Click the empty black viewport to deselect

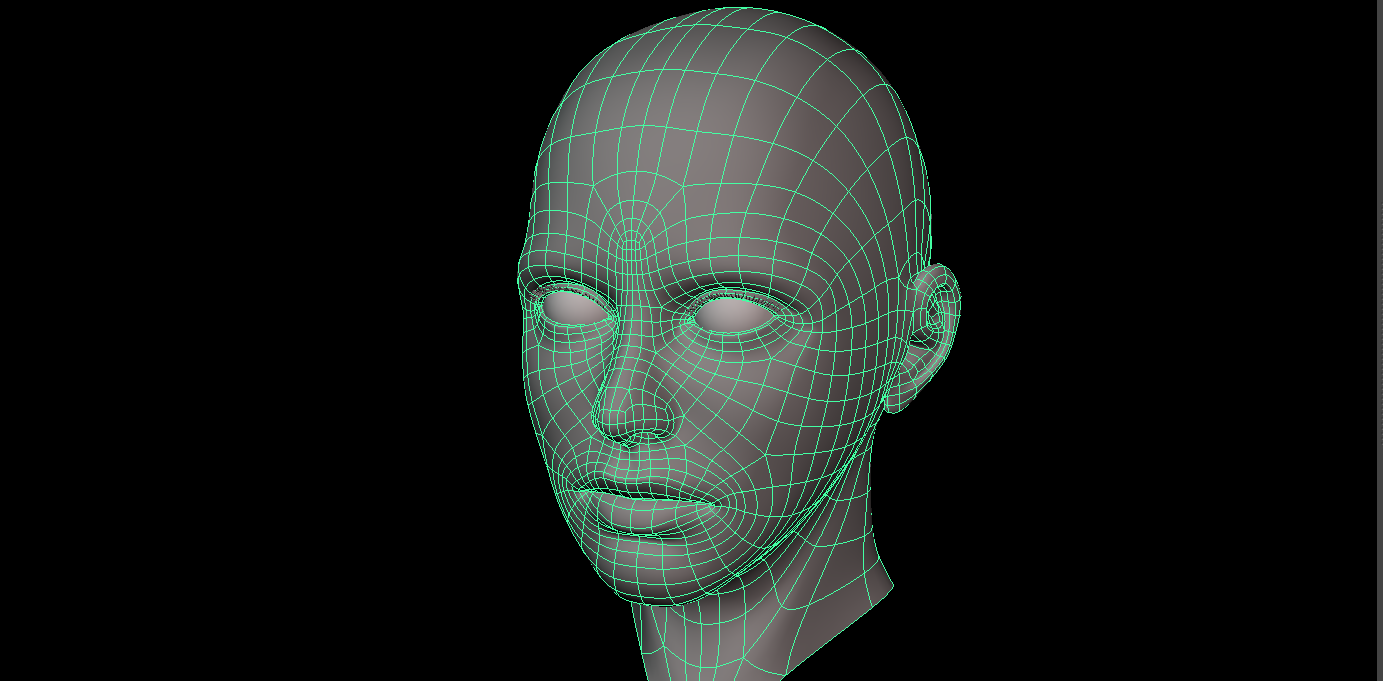[200, 200]
